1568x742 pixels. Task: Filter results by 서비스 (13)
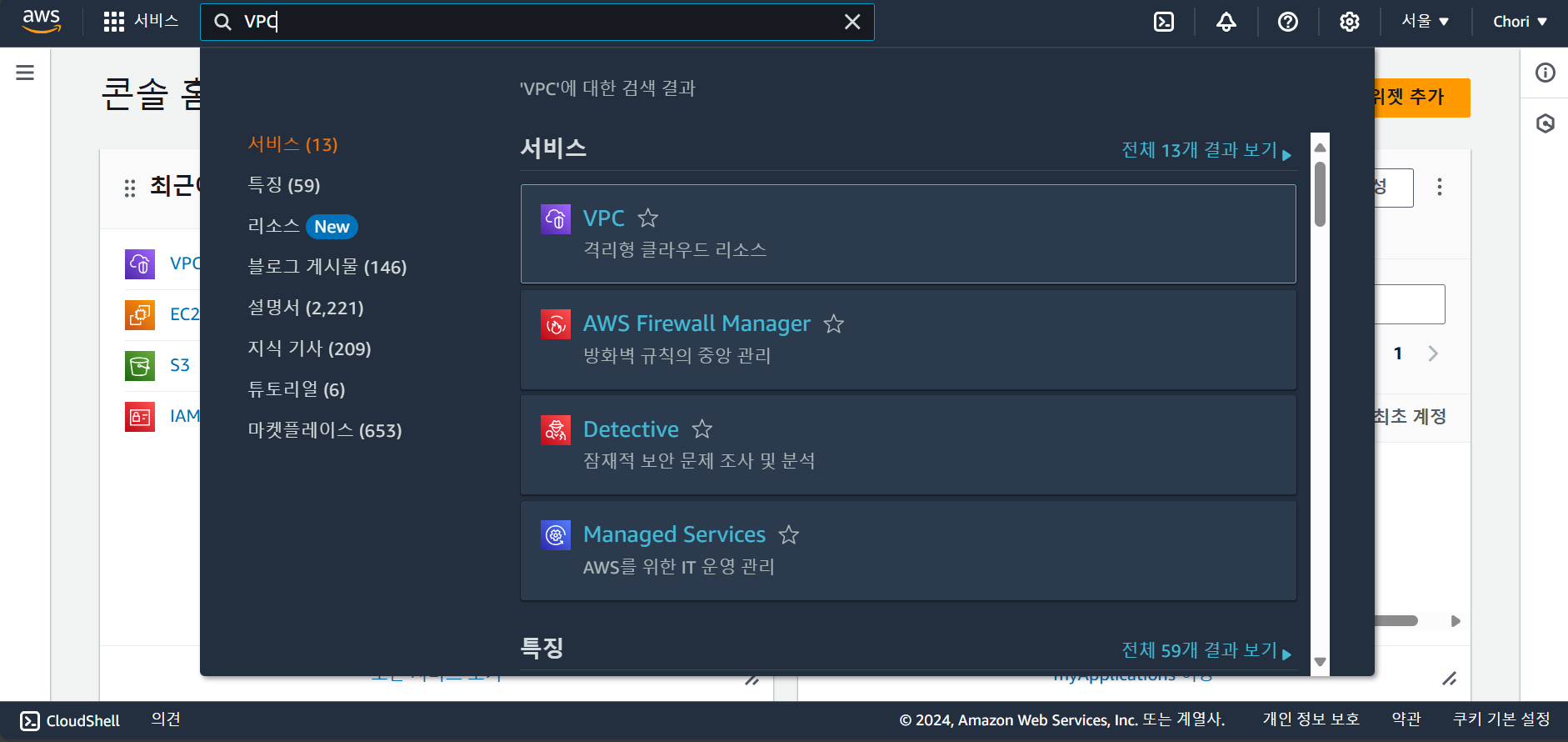[292, 144]
